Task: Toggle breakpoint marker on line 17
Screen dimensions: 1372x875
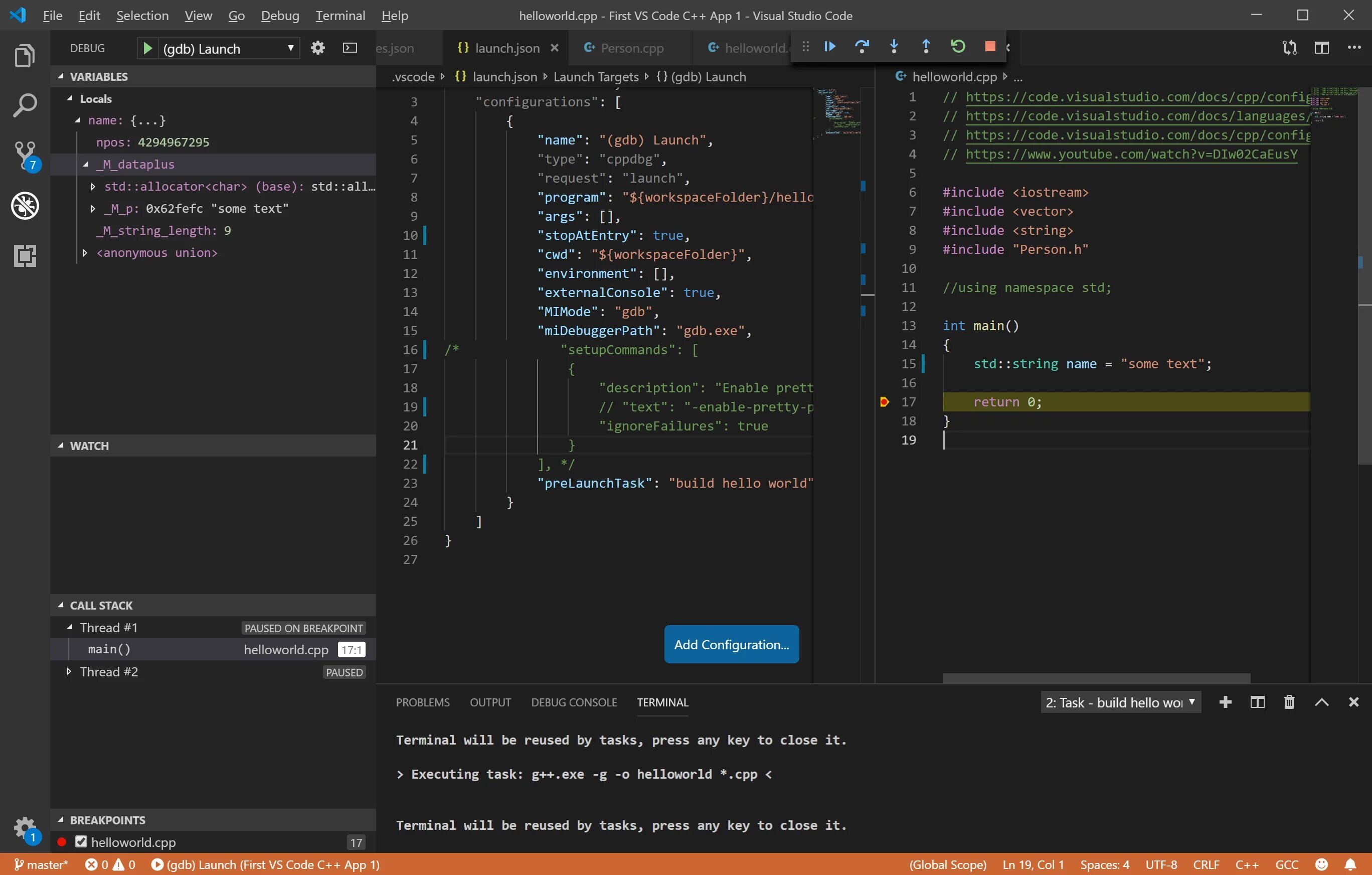Action: click(x=884, y=402)
